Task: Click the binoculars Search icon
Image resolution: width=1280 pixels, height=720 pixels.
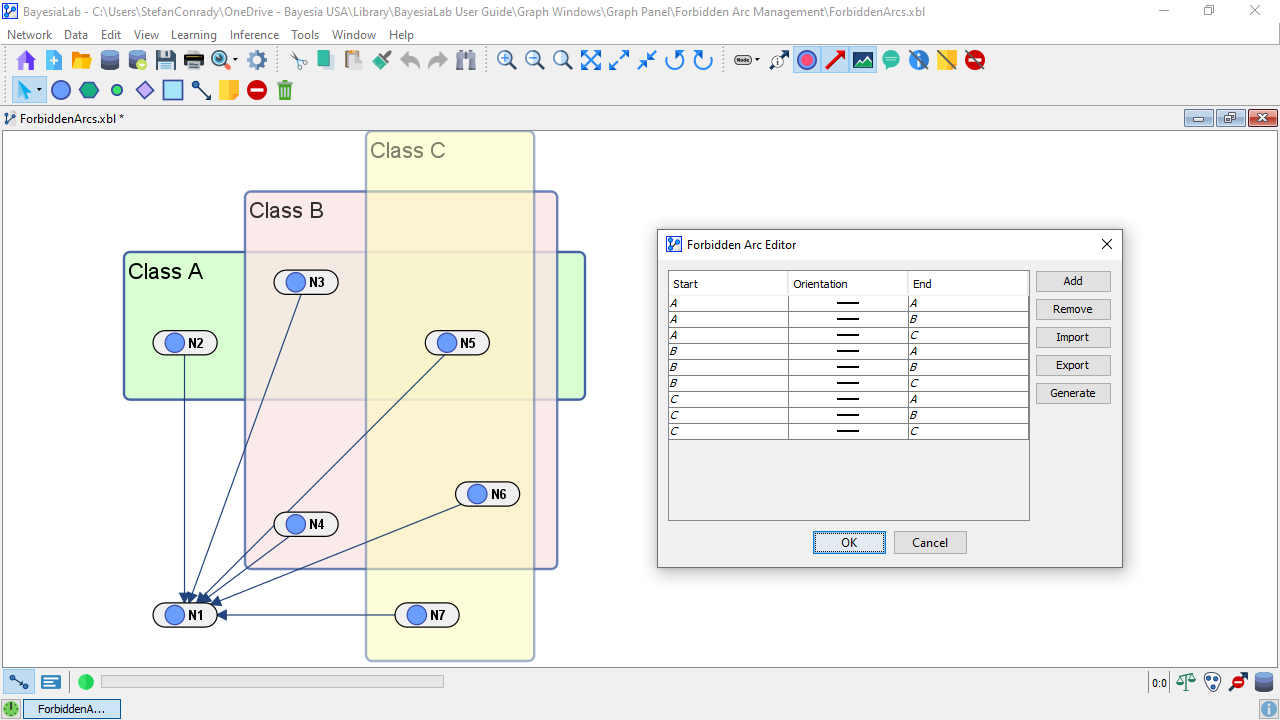Action: [465, 60]
